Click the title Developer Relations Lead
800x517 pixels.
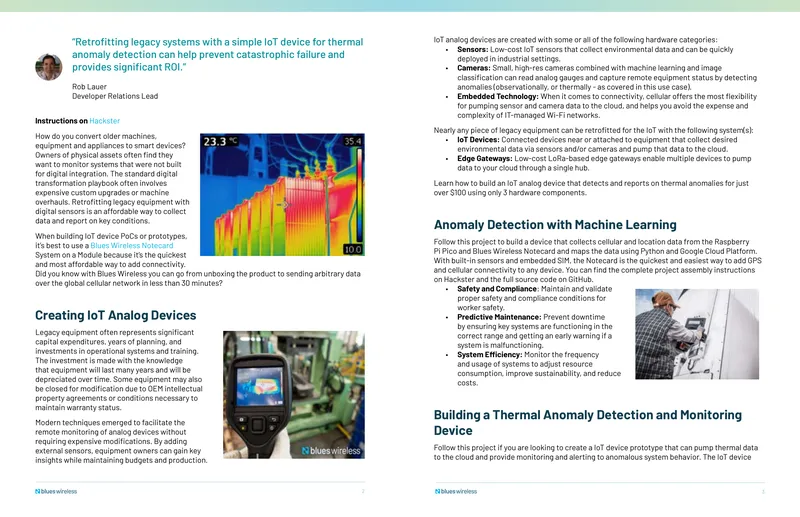115,96
